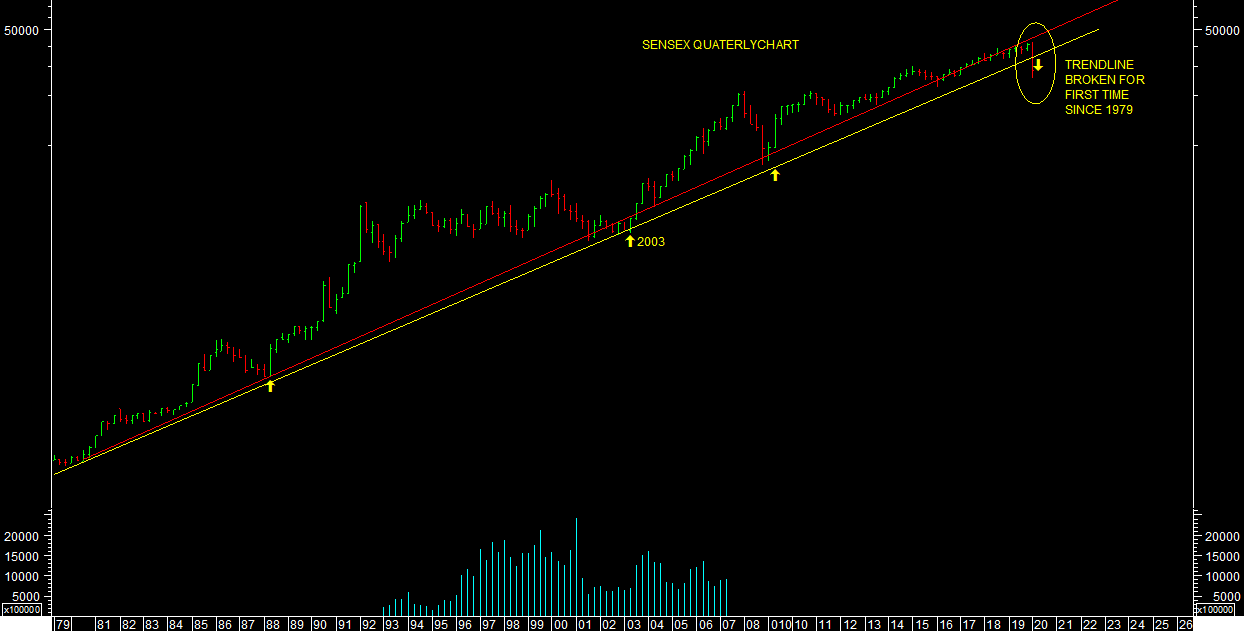Click the yellow up arrow below the 1988 candle
Screen dimensions: 1244x631
tap(269, 385)
